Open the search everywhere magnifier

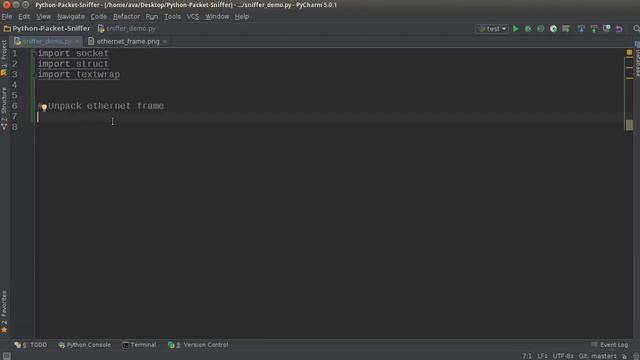(x=636, y=29)
